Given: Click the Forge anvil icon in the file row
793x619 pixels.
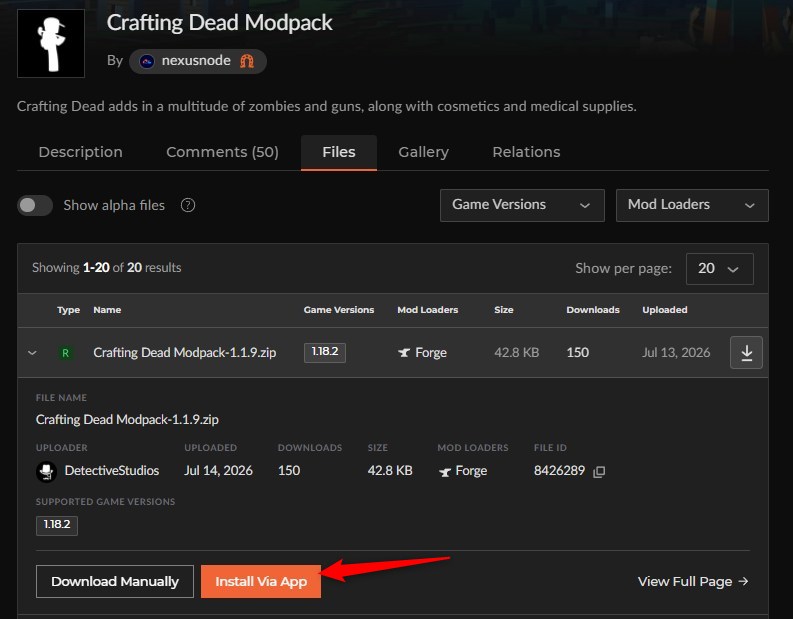Looking at the screenshot, I should (x=404, y=352).
